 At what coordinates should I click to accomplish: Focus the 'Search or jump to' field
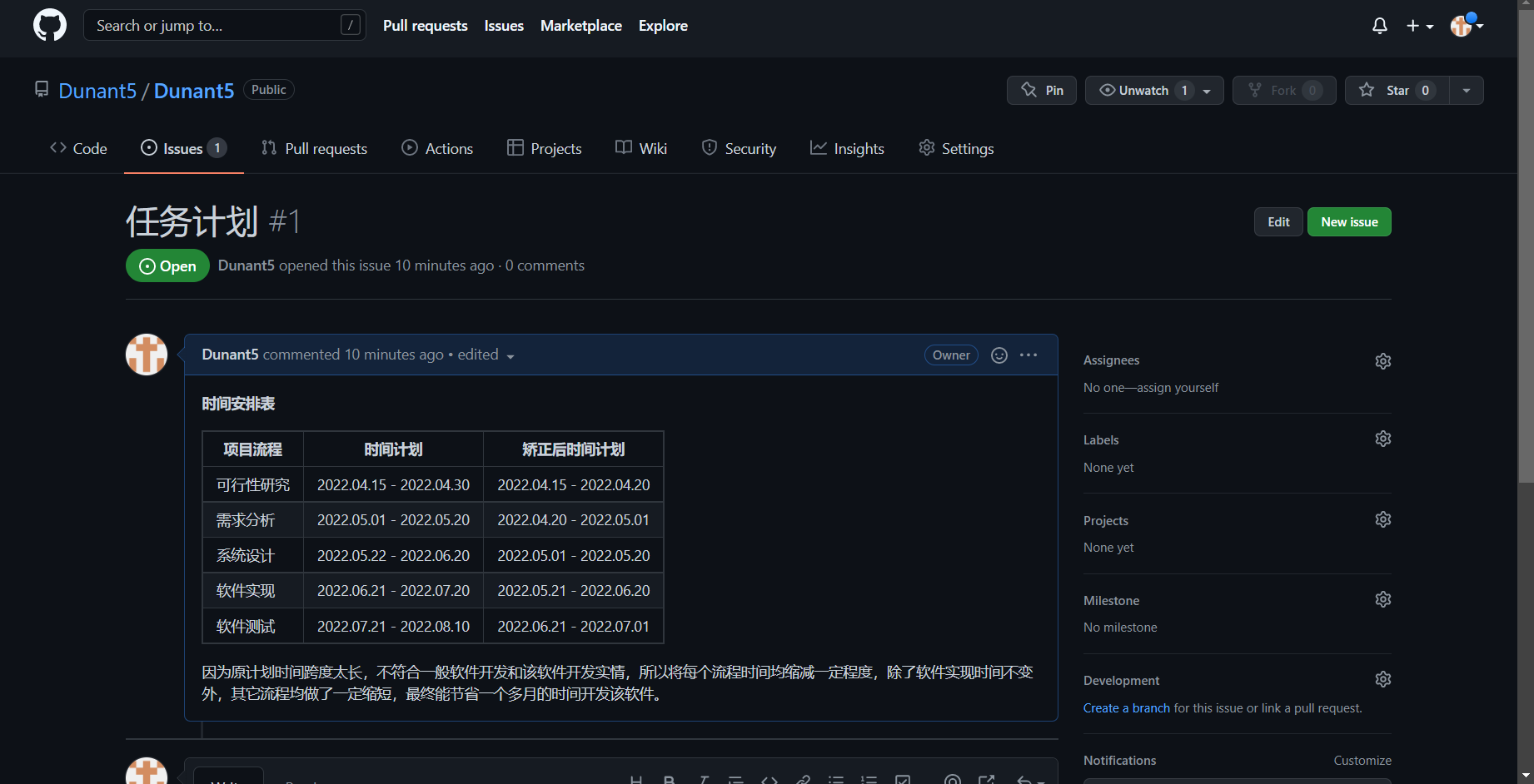(225, 25)
